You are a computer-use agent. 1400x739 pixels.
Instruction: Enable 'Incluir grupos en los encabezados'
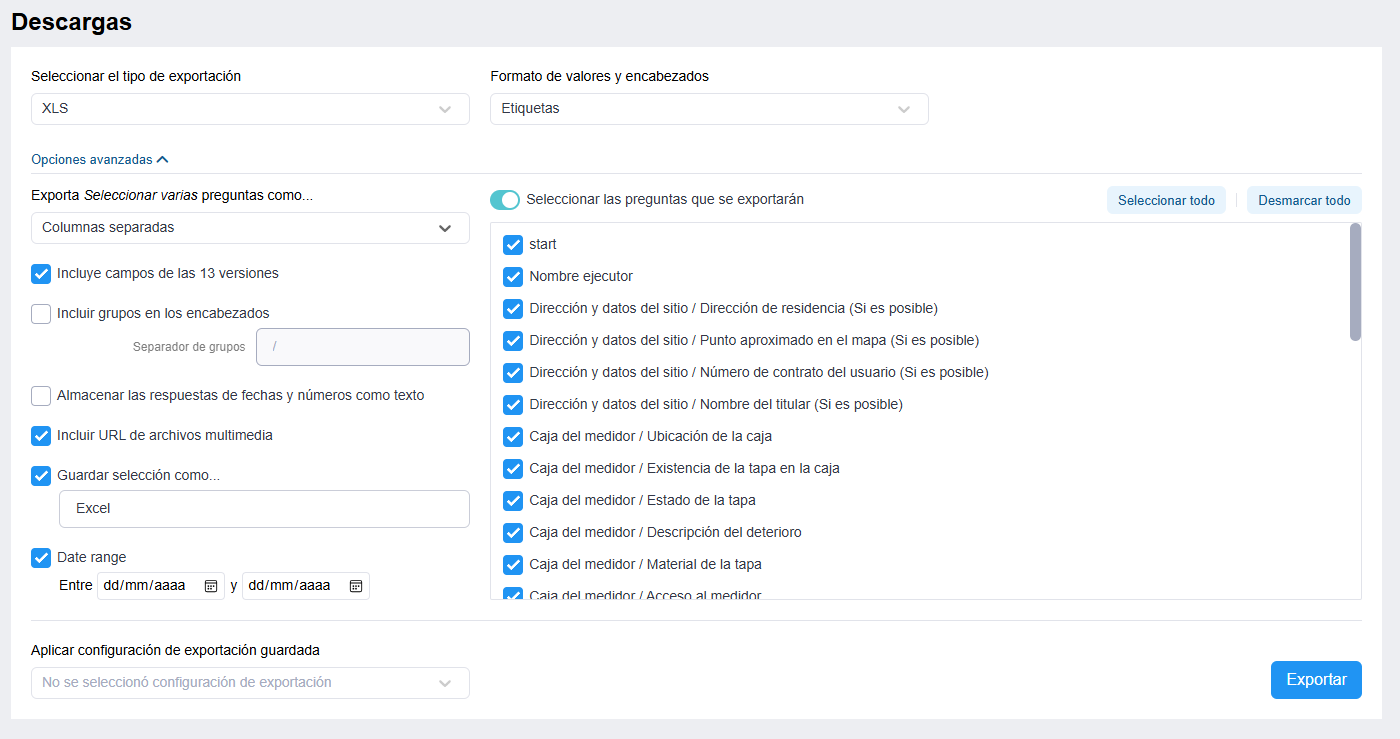41,314
